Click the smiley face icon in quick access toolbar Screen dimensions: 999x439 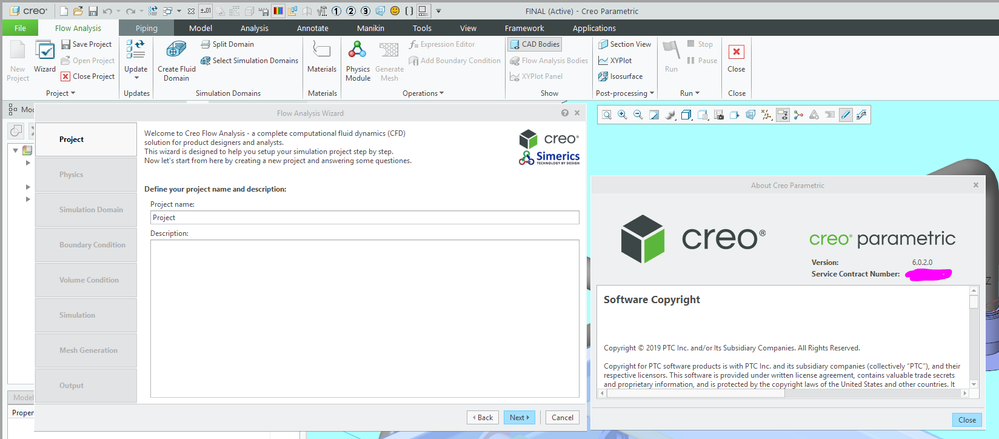tap(394, 11)
